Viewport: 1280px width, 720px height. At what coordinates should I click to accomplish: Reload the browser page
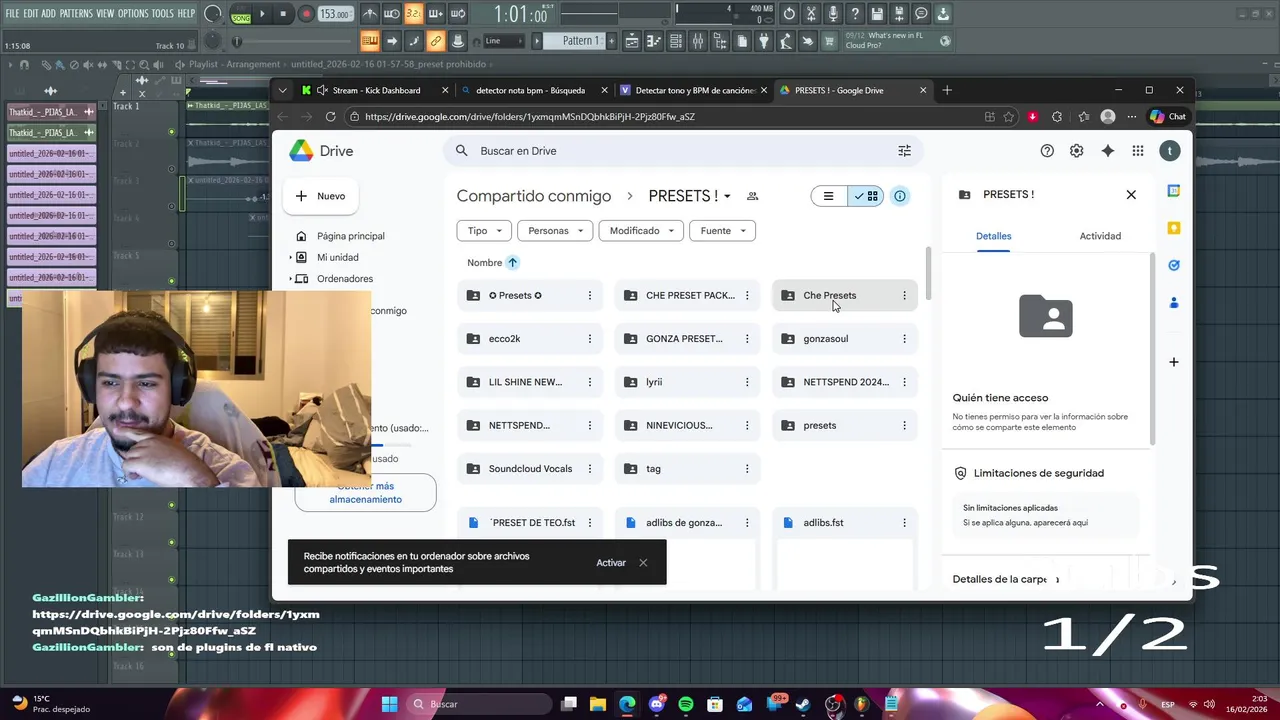[330, 117]
